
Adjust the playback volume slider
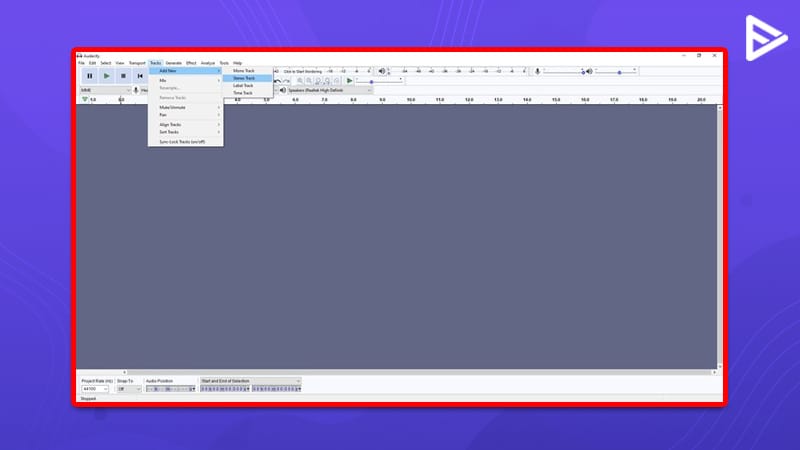click(x=616, y=71)
